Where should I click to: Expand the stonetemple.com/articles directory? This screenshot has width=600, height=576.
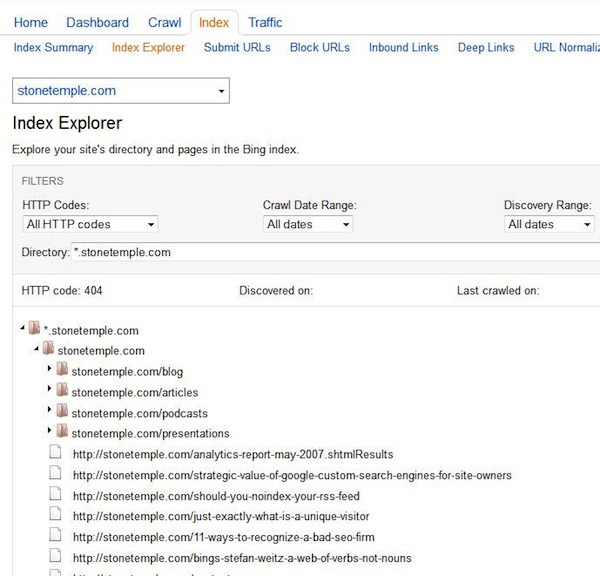(x=49, y=389)
